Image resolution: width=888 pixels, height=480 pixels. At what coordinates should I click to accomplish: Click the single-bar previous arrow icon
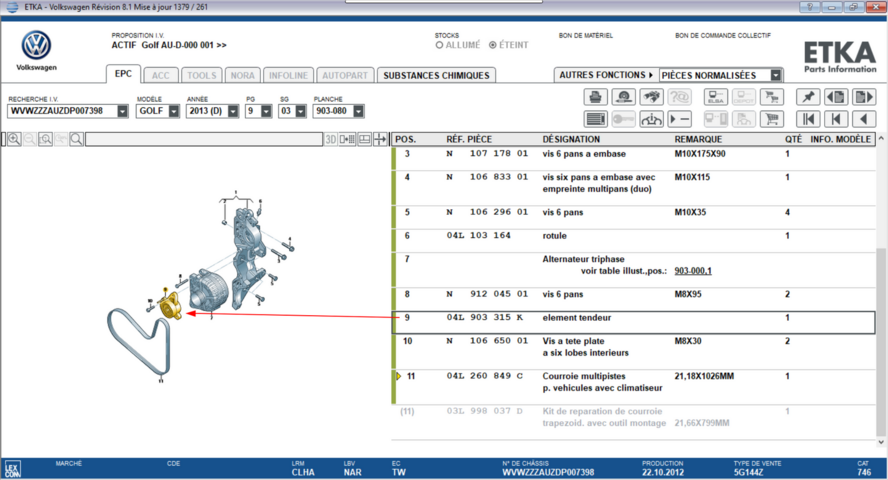point(836,119)
